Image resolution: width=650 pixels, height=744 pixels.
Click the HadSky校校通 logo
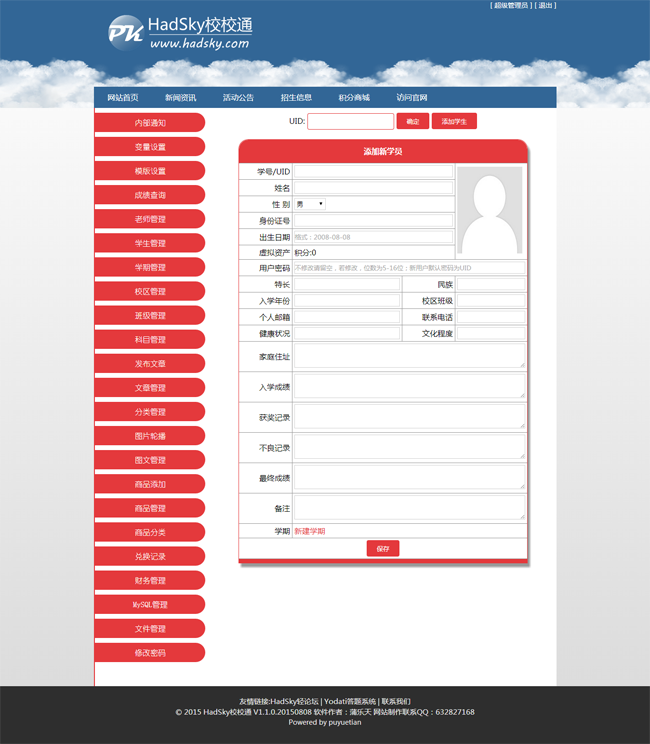click(181, 33)
